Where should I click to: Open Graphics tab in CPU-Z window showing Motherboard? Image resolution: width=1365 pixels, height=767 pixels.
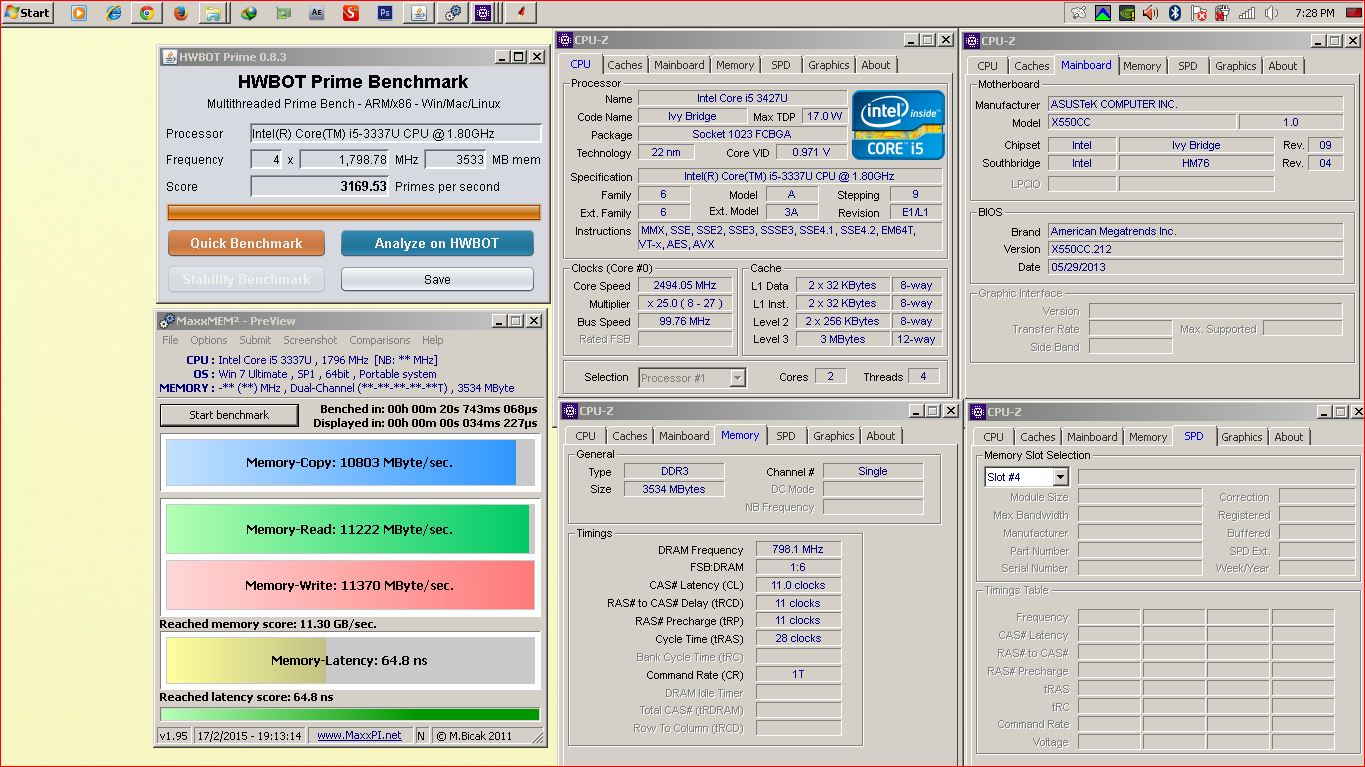[1235, 66]
